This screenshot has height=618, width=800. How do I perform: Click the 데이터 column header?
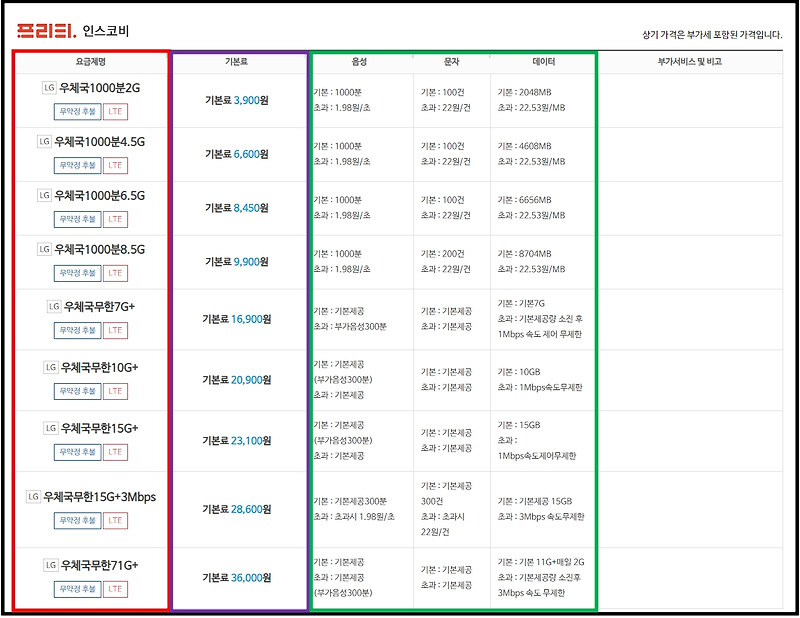[x=543, y=62]
